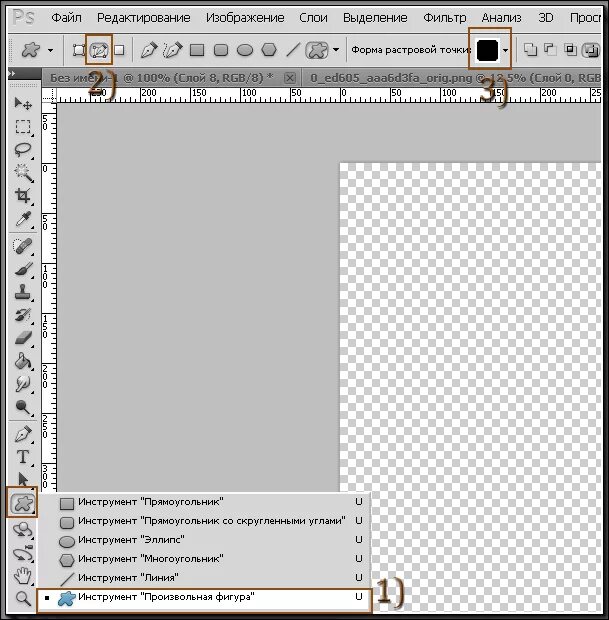Open the Выделение menu
609x620 pixels.
click(x=375, y=18)
